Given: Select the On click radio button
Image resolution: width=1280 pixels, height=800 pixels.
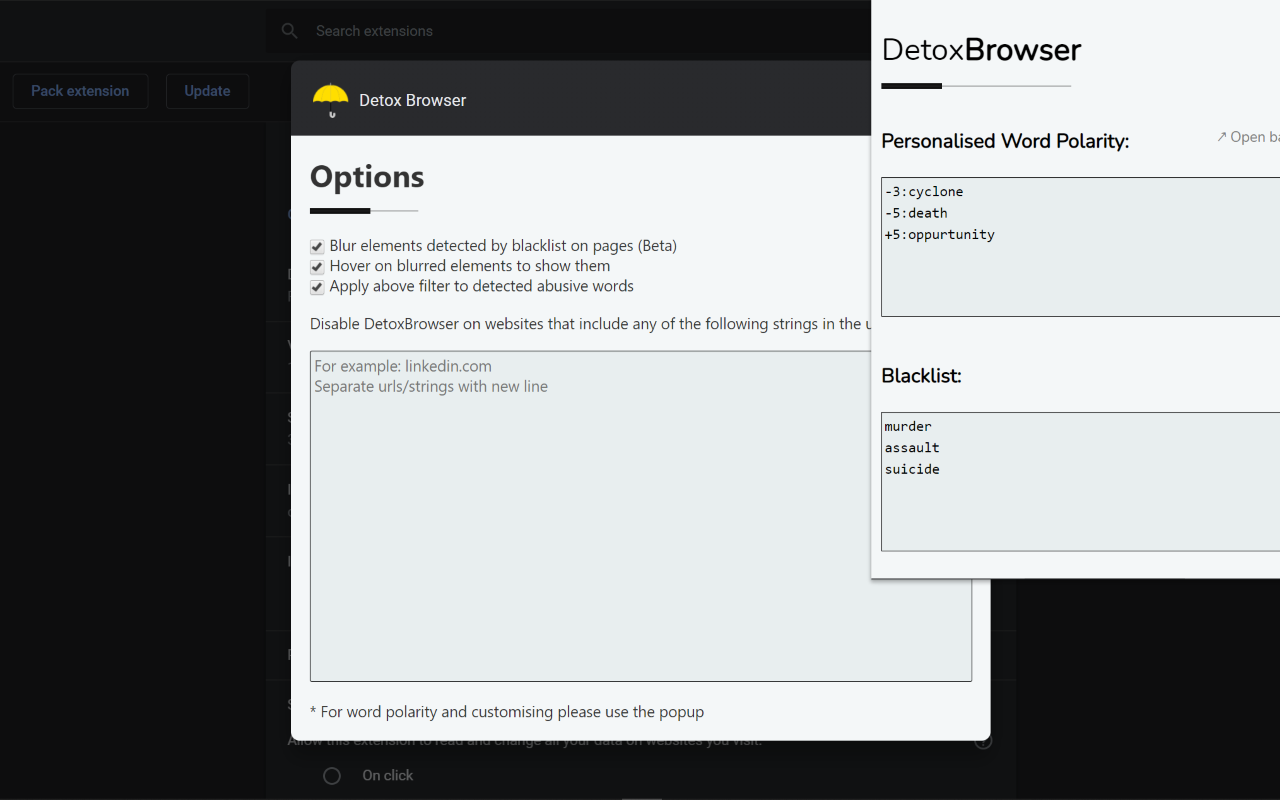Looking at the screenshot, I should click(332, 776).
